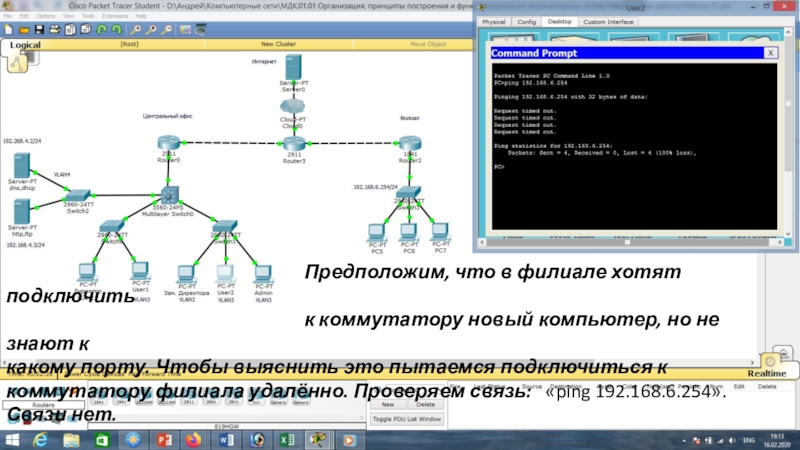Viewport: 800px width, 450px height.
Task: Select the Зам. Директора PC
Action: 186,274
